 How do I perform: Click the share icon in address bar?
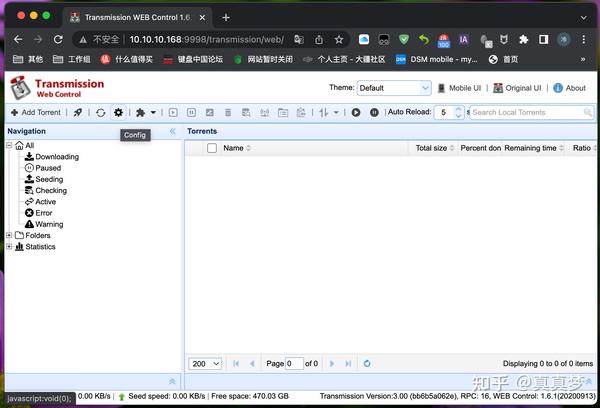tap(319, 39)
